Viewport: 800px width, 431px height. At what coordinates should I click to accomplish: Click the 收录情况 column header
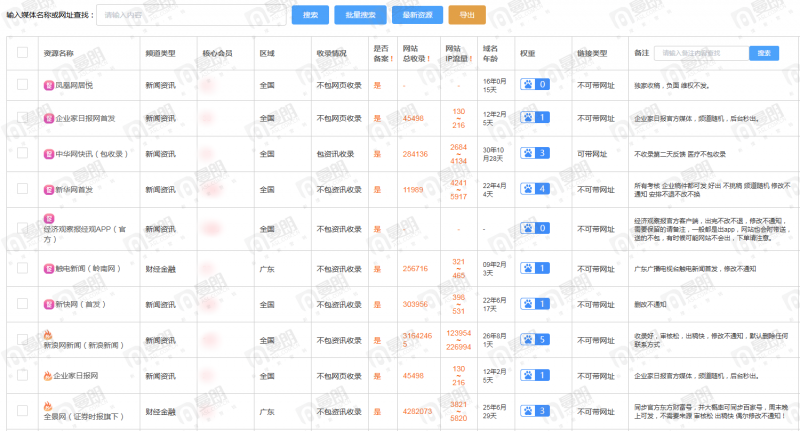(332, 53)
